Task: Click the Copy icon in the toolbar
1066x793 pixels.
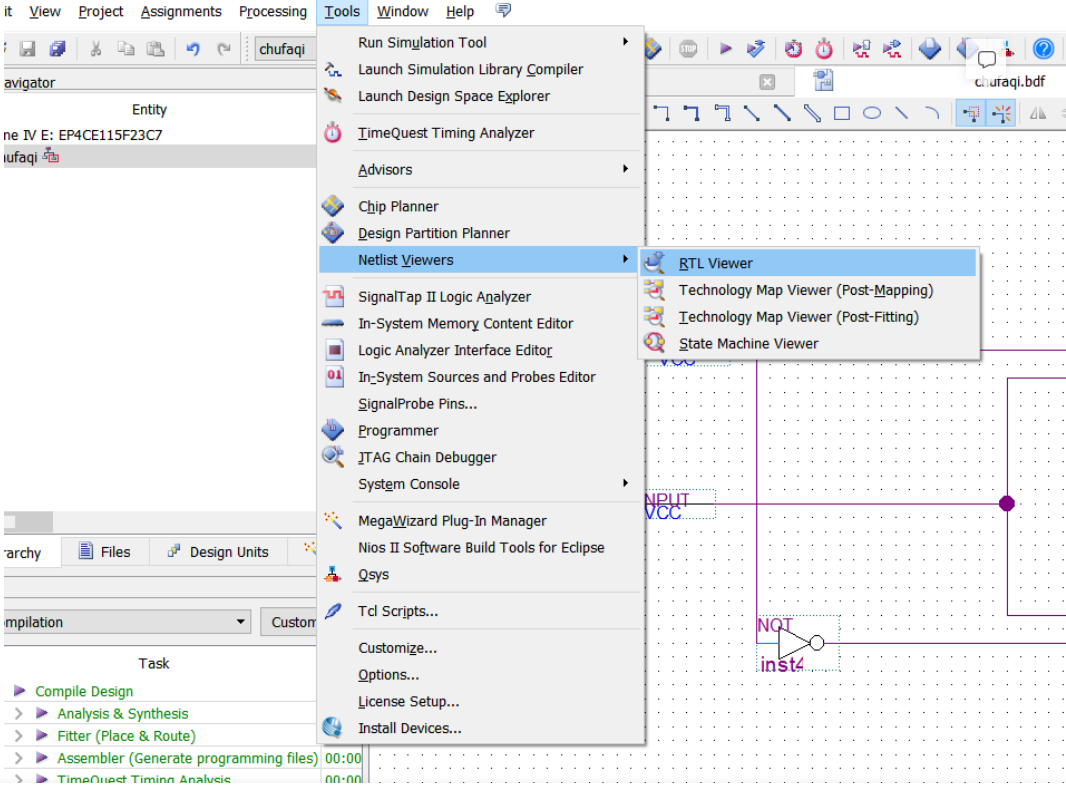Action: coord(126,49)
